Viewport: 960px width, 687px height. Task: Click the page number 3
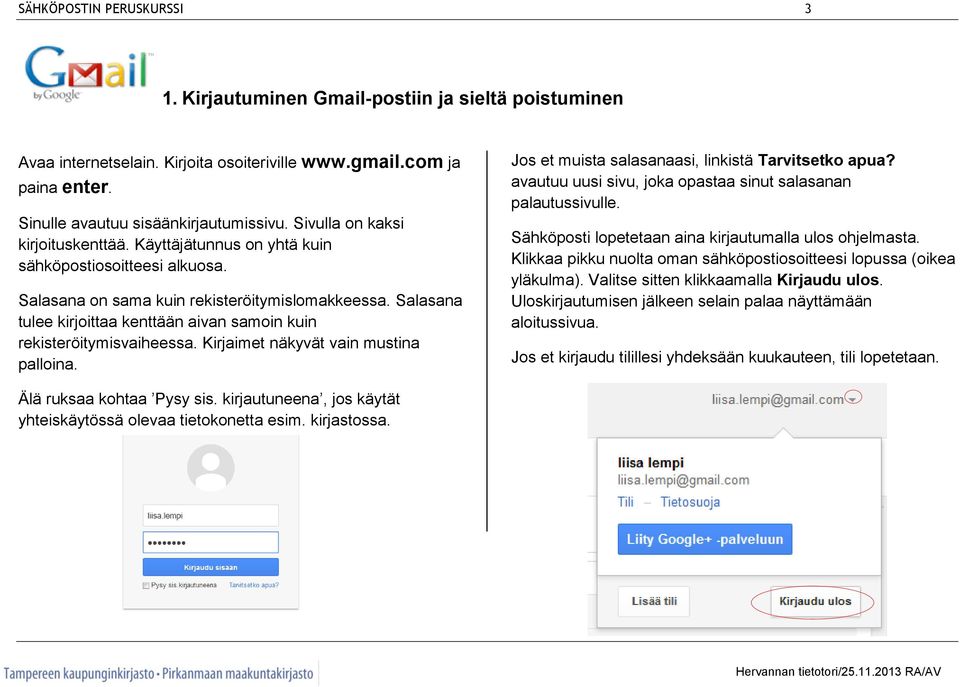tap(808, 9)
